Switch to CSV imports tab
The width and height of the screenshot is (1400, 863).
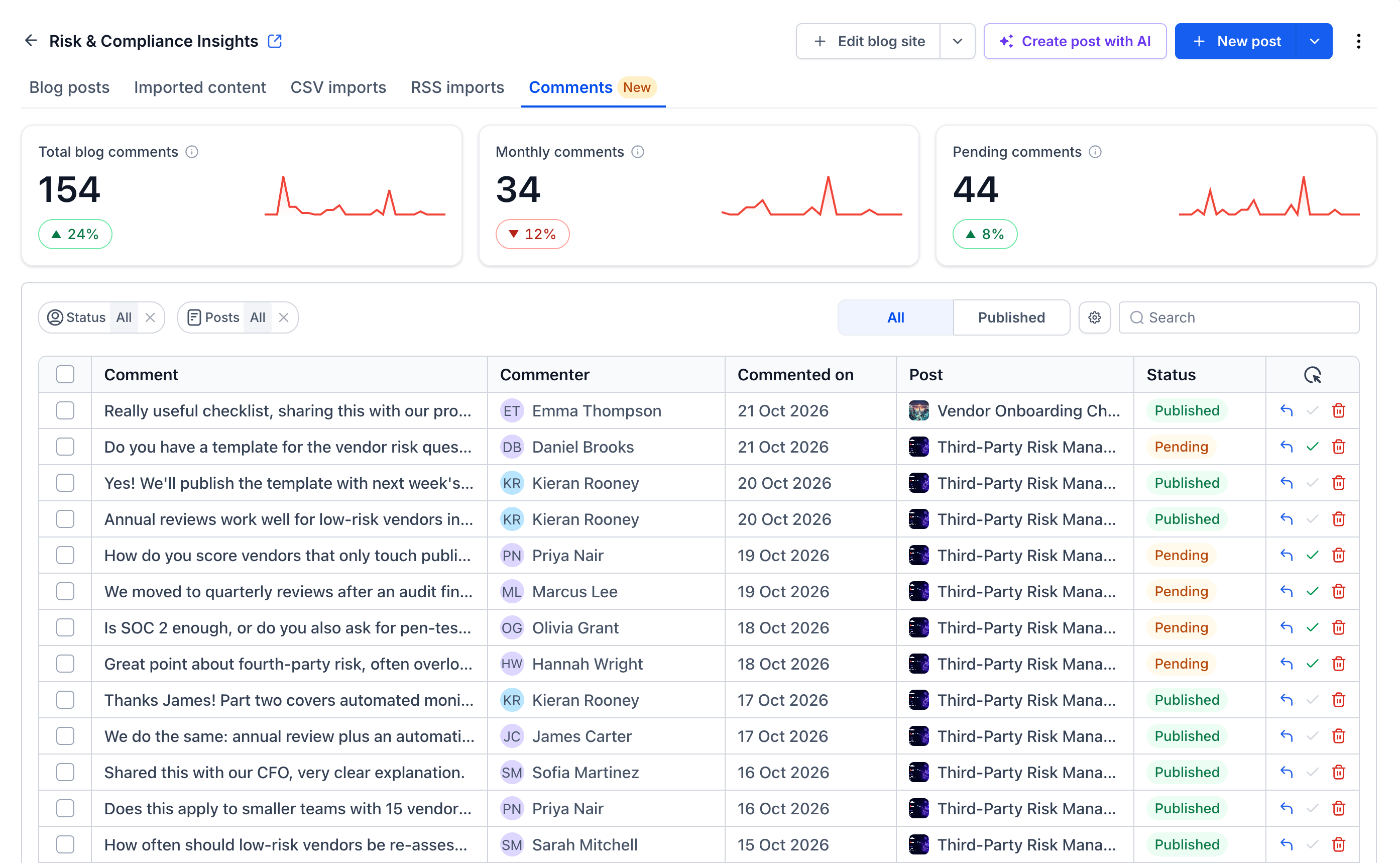pos(338,87)
